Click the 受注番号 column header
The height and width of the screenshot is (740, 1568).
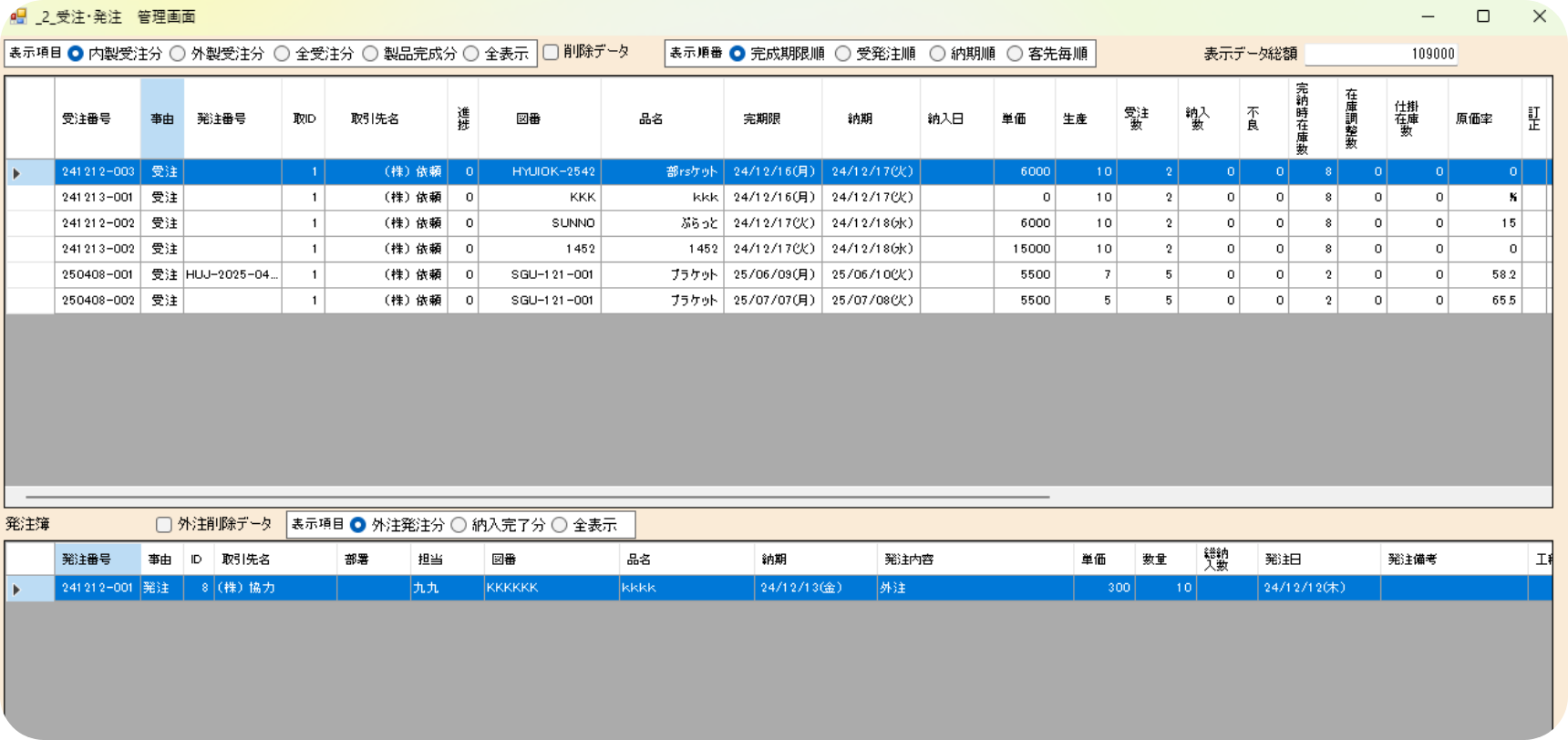tap(87, 118)
